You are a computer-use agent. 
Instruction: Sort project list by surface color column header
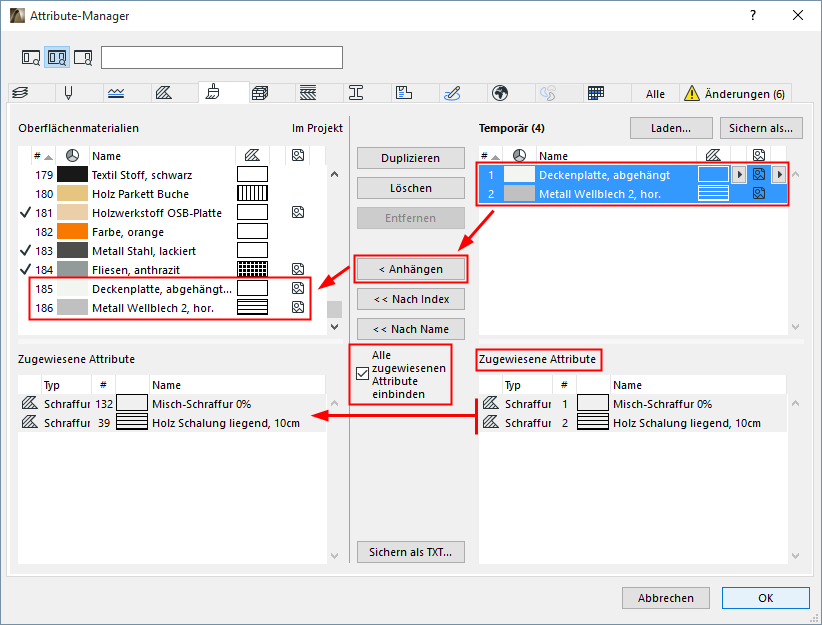click(72, 156)
